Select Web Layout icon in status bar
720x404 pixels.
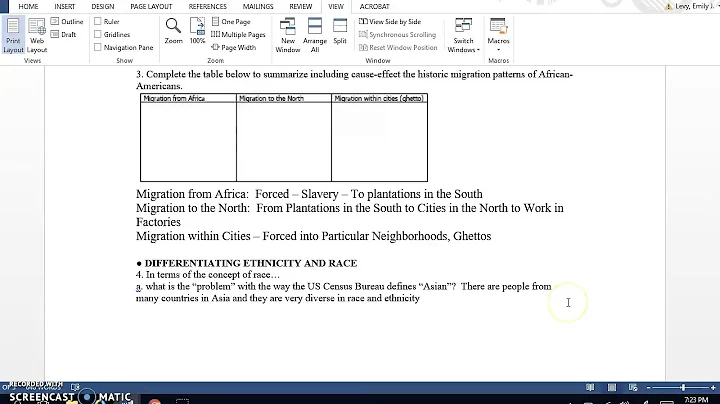click(633, 387)
